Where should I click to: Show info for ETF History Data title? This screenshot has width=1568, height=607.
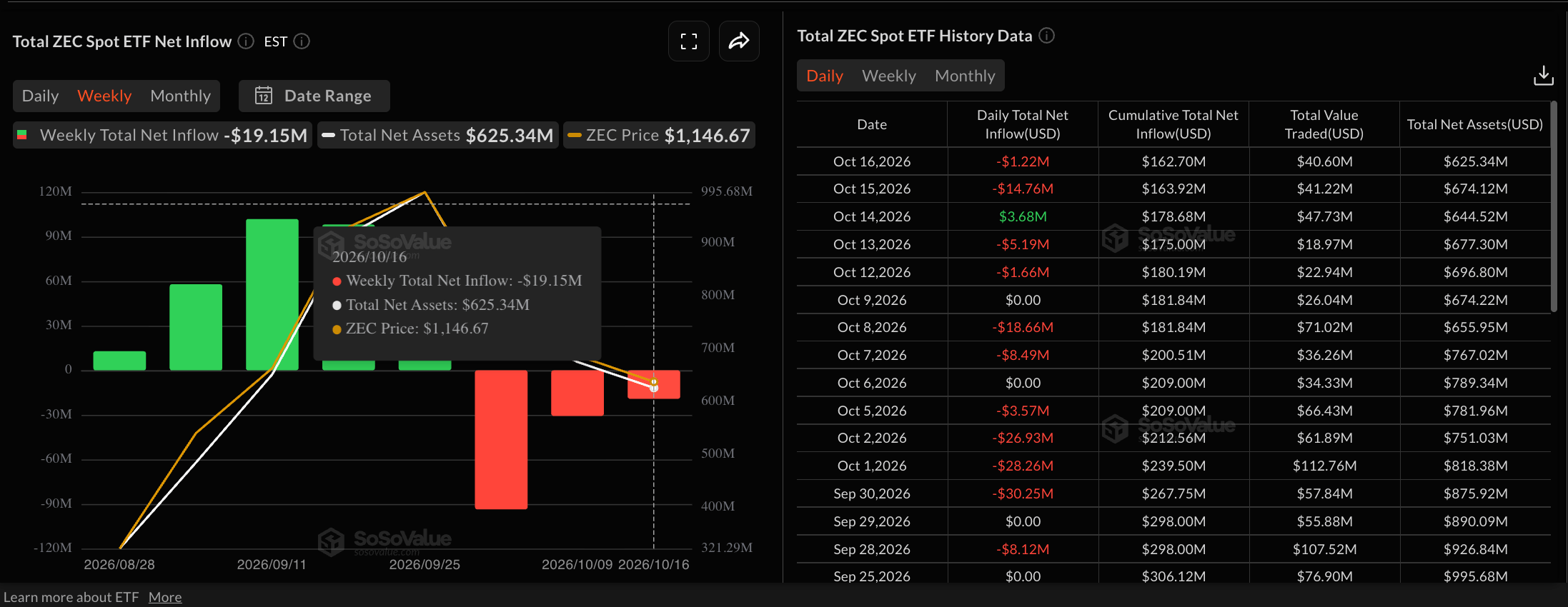1046,36
